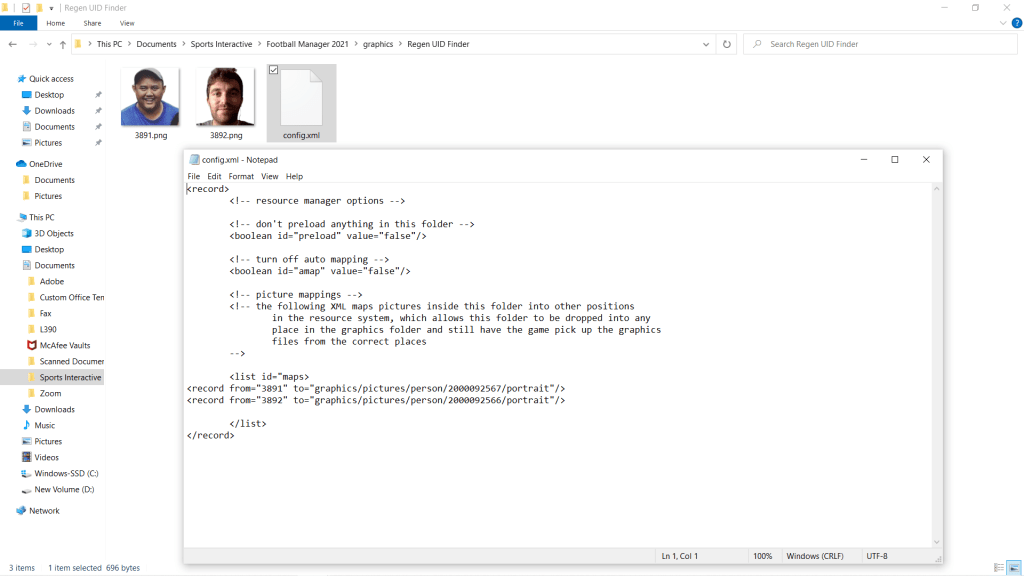Open McAfee Vaults in the sidebar
Screen dimensions: 1024x576
point(63,345)
